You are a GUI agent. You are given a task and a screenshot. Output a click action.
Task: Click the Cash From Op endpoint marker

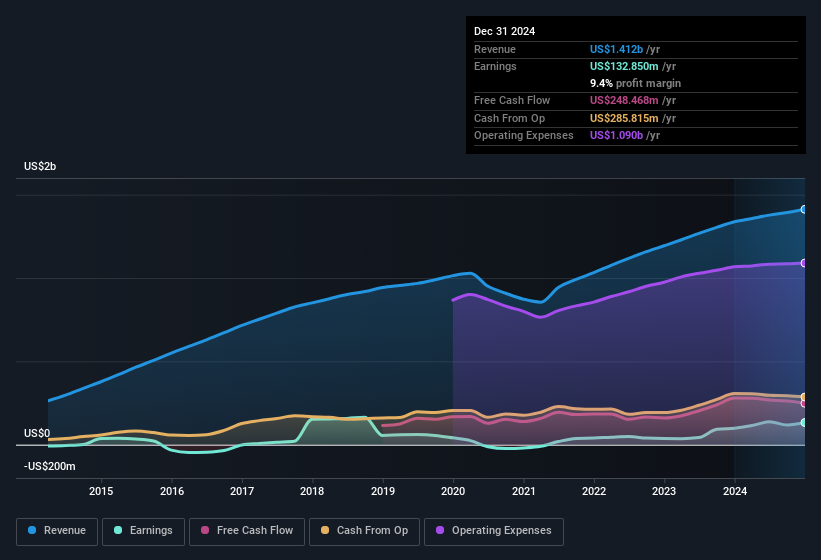(804, 397)
